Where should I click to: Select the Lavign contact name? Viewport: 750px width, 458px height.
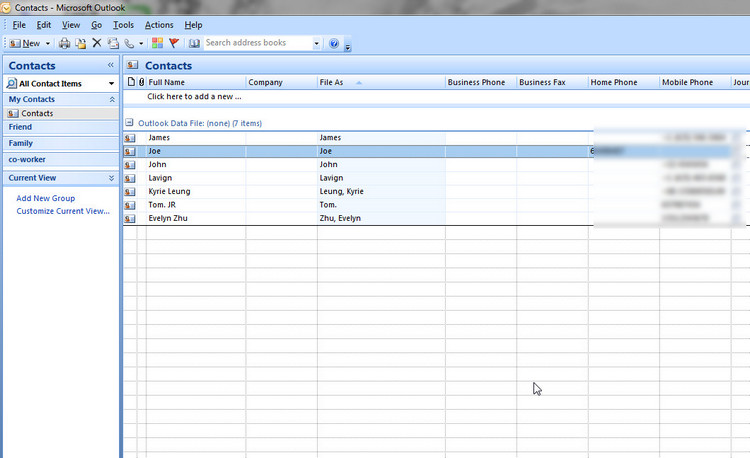[160, 178]
